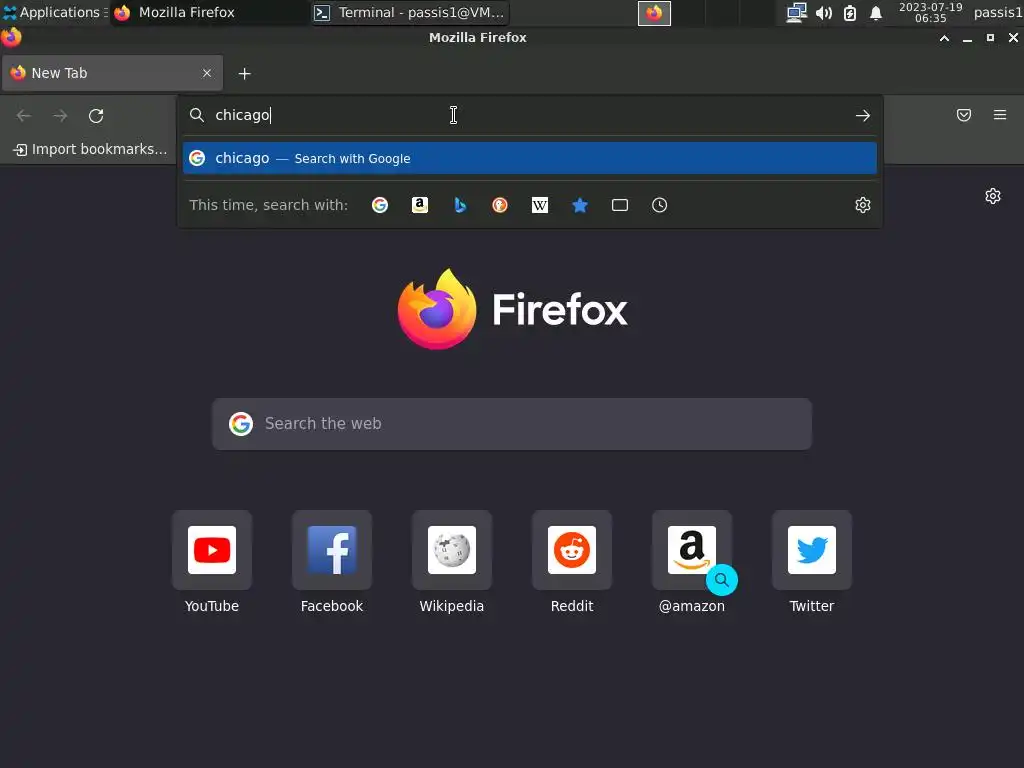
Task: Reload the current page
Action: (96, 116)
